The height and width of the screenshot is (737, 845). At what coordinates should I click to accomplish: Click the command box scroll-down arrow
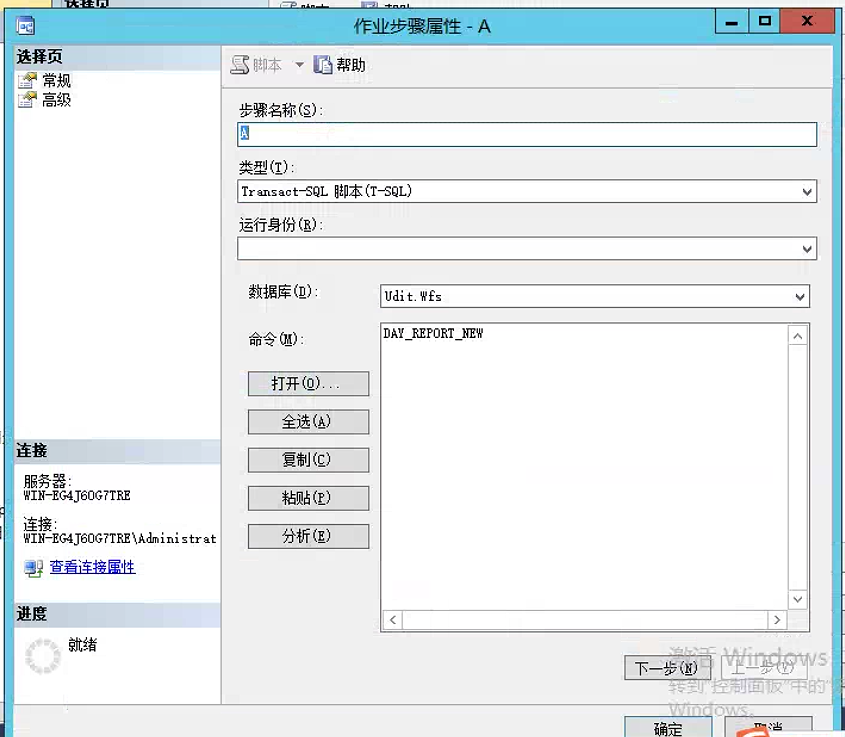tap(798, 599)
